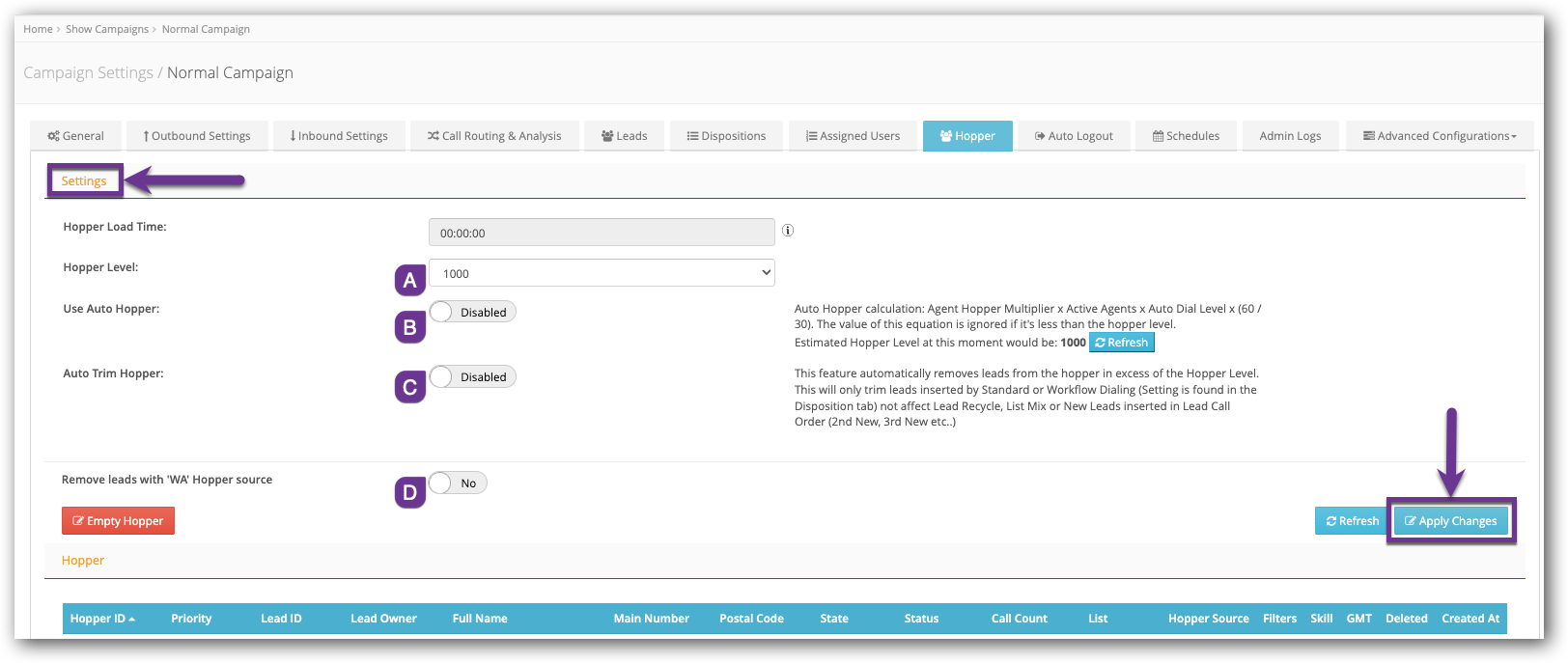Click the Apply Changes button
This screenshot has height=663, width=1568.
[1451, 521]
